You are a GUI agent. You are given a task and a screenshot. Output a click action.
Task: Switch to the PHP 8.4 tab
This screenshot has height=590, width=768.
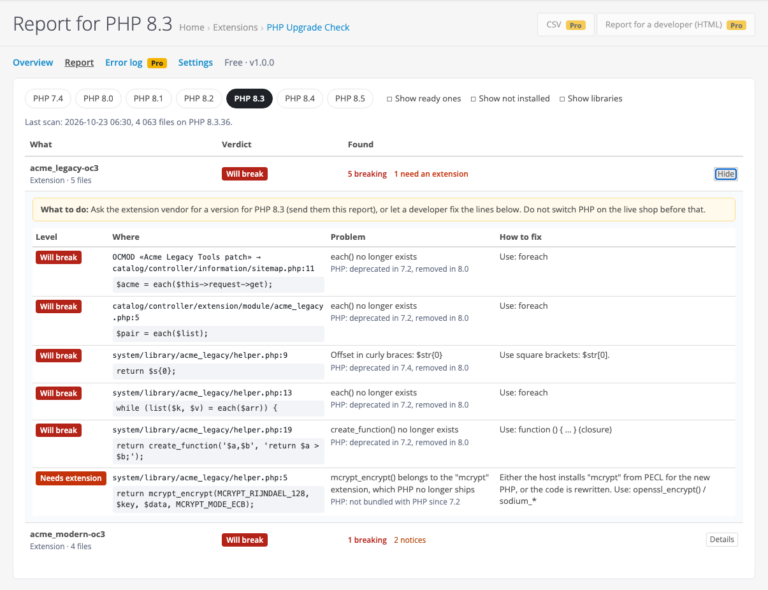300,98
